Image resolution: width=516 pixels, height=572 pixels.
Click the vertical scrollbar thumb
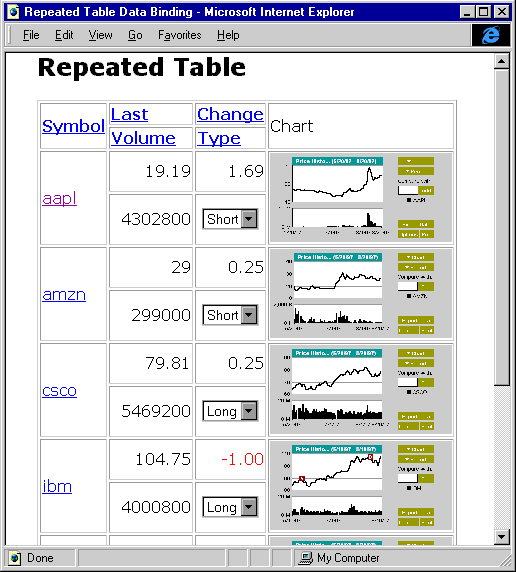501,227
